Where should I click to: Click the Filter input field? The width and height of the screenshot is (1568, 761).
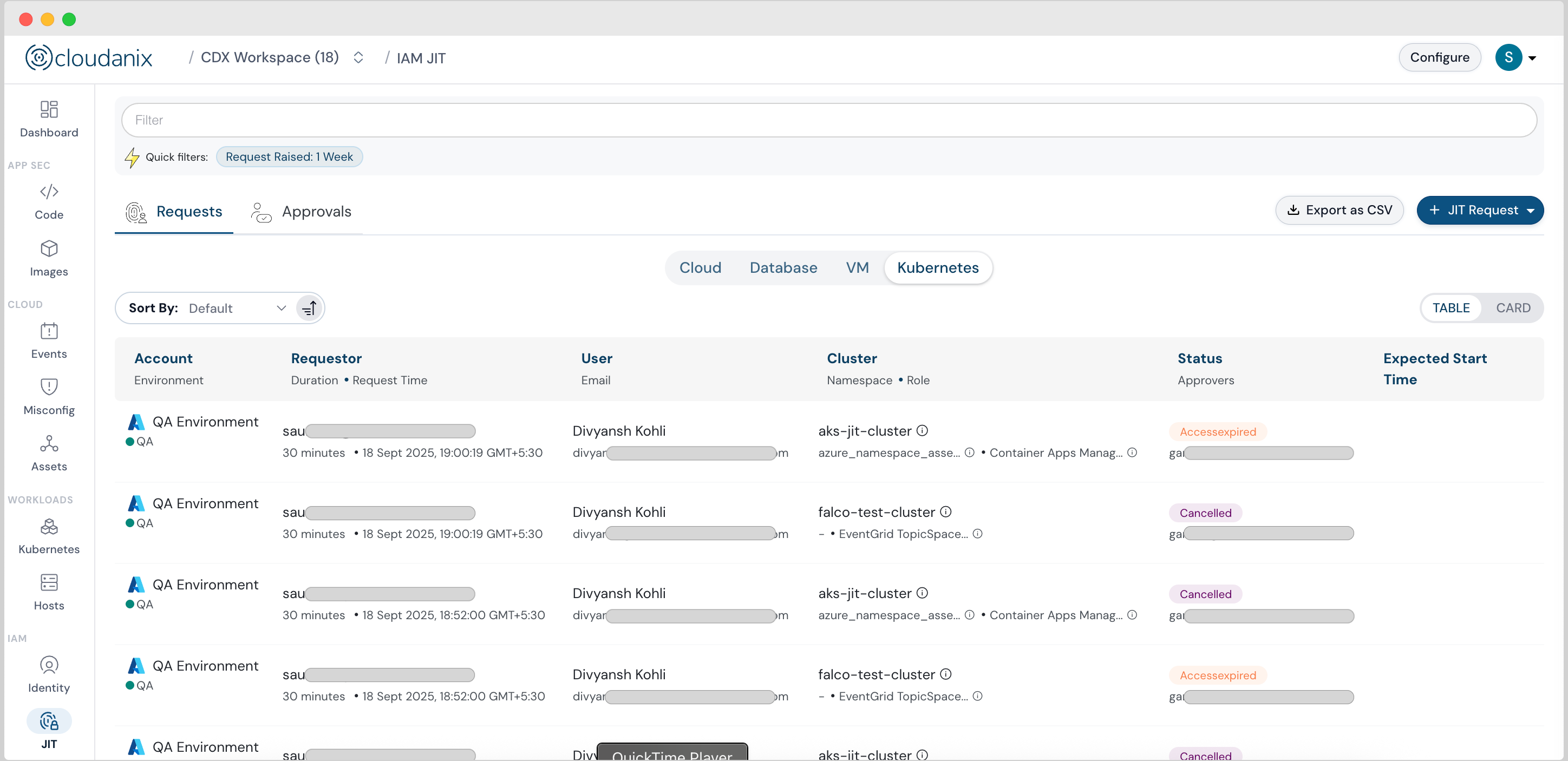pos(828,120)
